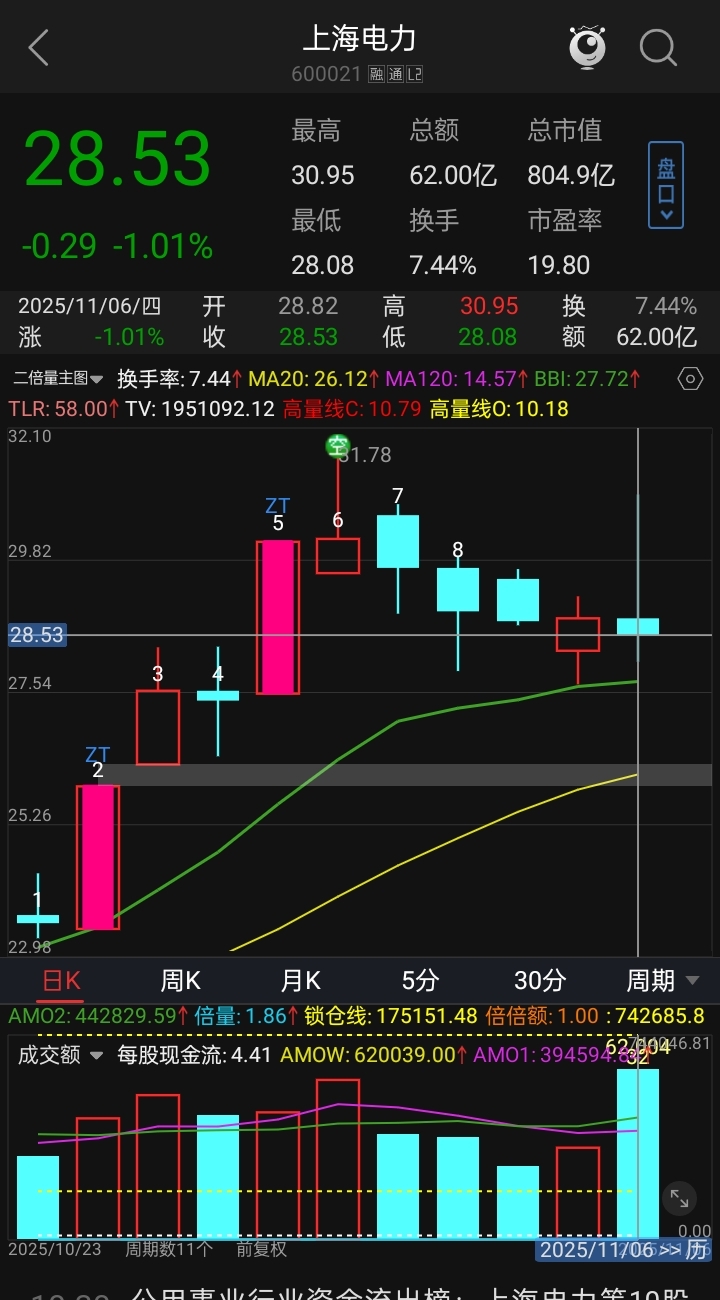This screenshot has height=1300, width=720.
Task: Tap the stock code 600021
Action: pyautogui.click(x=326, y=75)
